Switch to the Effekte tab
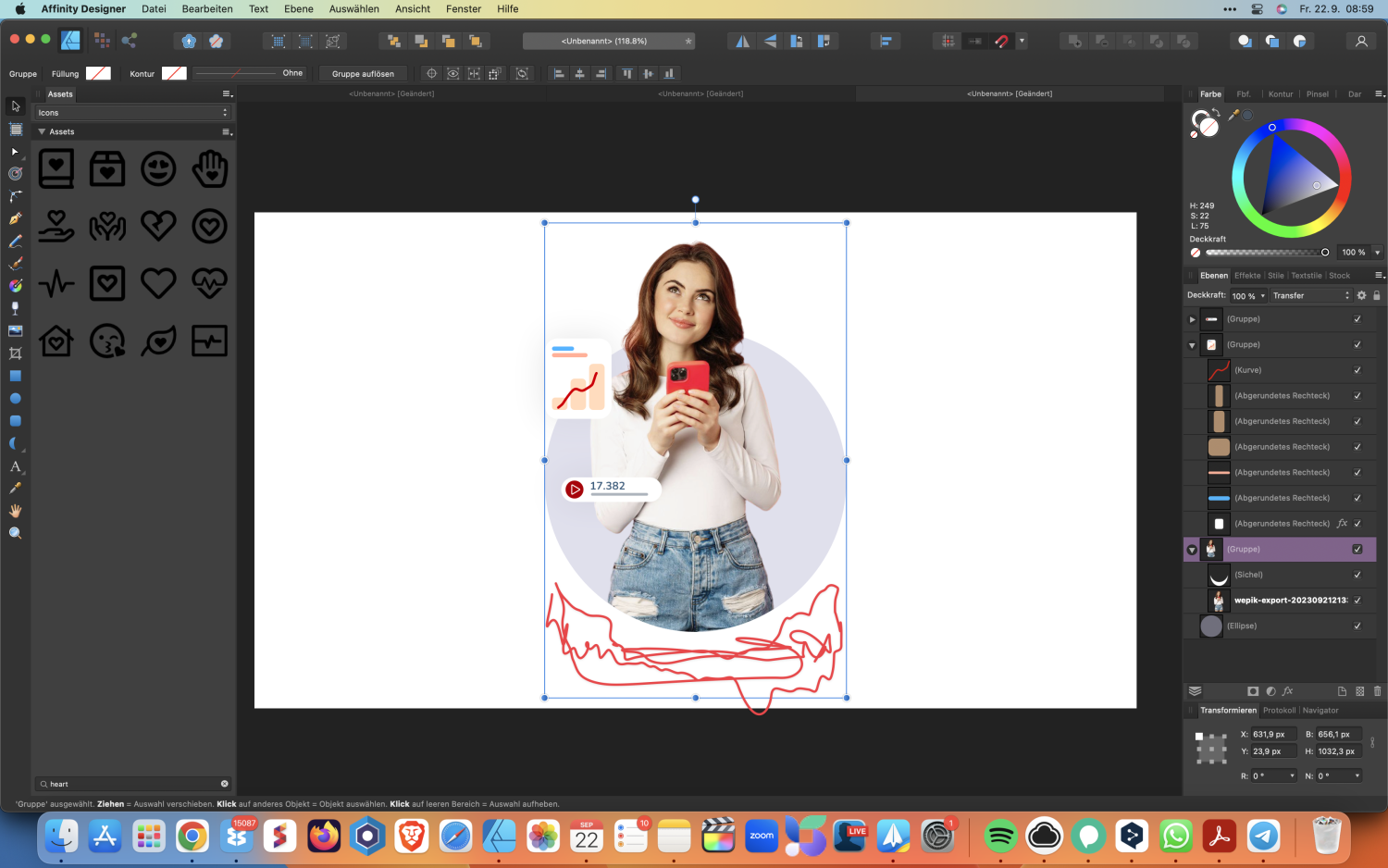1388x868 pixels. (1246, 276)
